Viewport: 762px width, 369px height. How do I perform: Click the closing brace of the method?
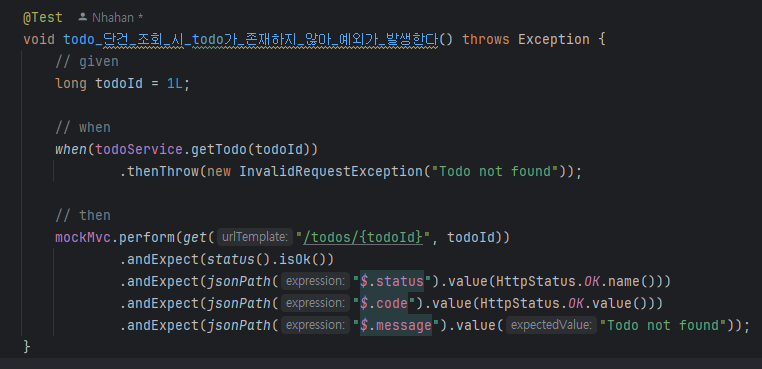pyautogui.click(x=27, y=347)
